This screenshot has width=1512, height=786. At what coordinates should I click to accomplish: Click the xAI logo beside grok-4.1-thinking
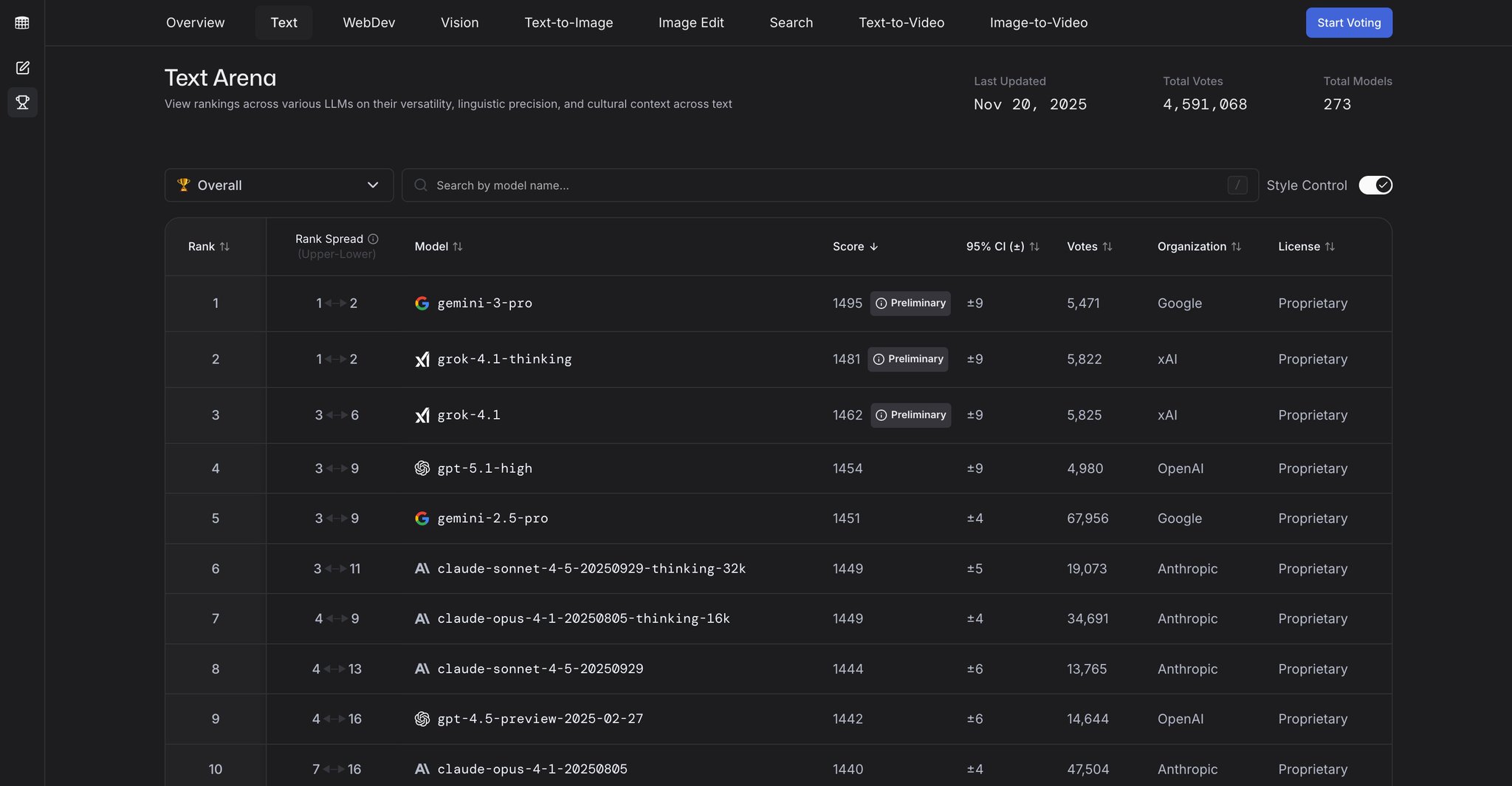coord(422,360)
